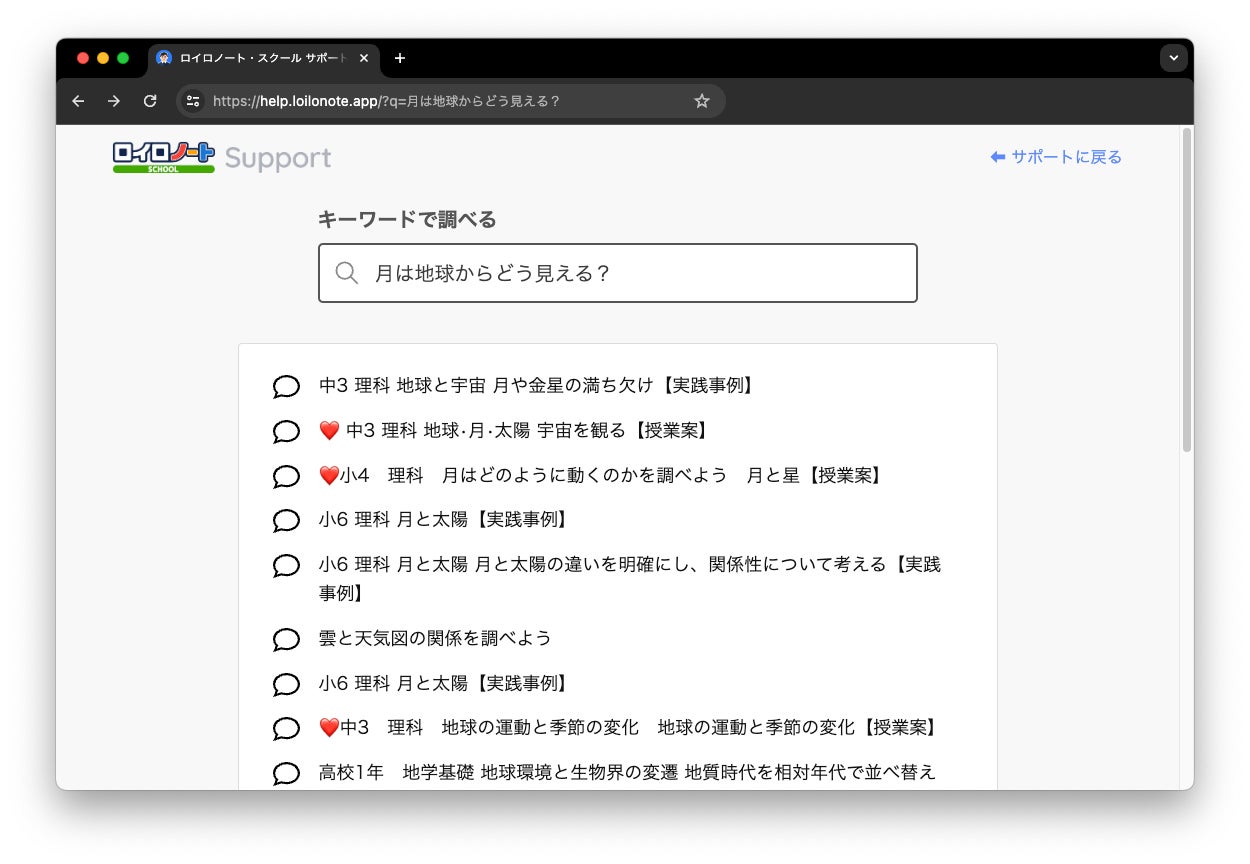The width and height of the screenshot is (1250, 864).
Task: Click speech bubble beside first 小6 月と太陽 result
Action: (286, 521)
